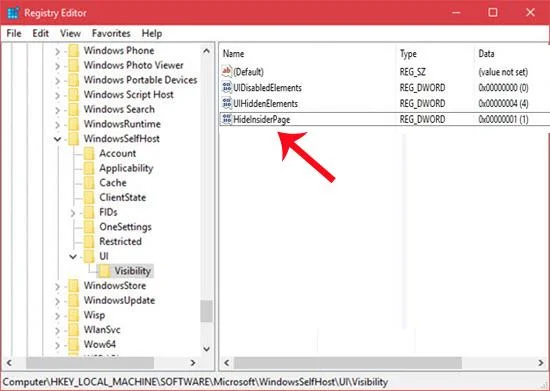
Task: Open the File menu
Action: click(14, 33)
